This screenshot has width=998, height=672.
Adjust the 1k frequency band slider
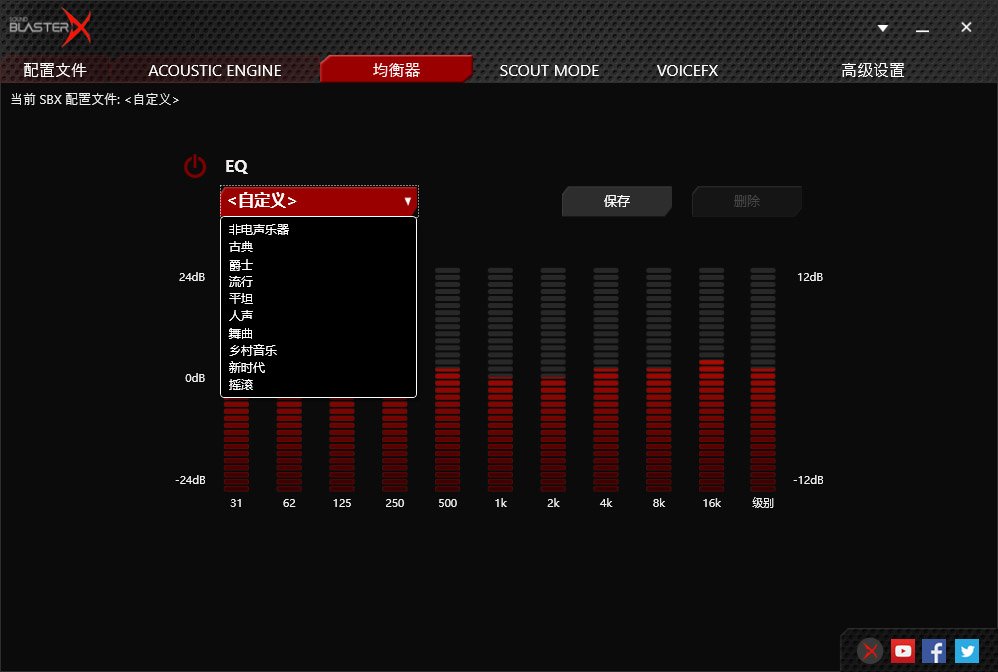500,380
